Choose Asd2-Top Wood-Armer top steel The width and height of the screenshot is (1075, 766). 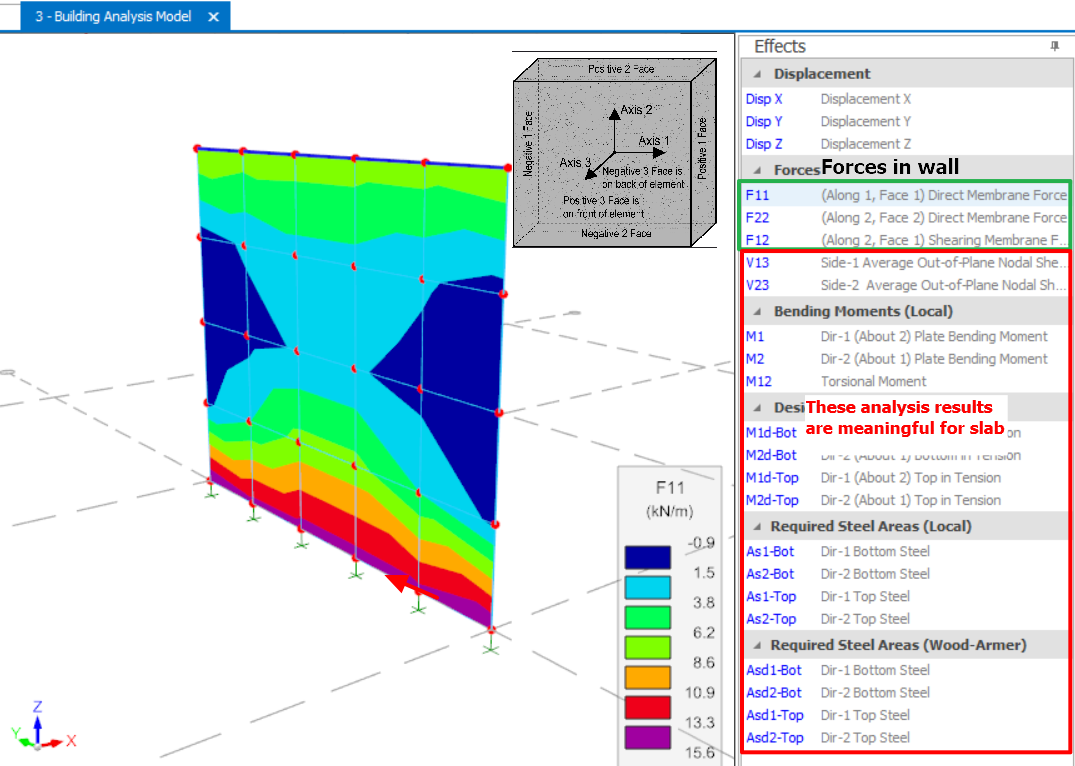(x=774, y=738)
